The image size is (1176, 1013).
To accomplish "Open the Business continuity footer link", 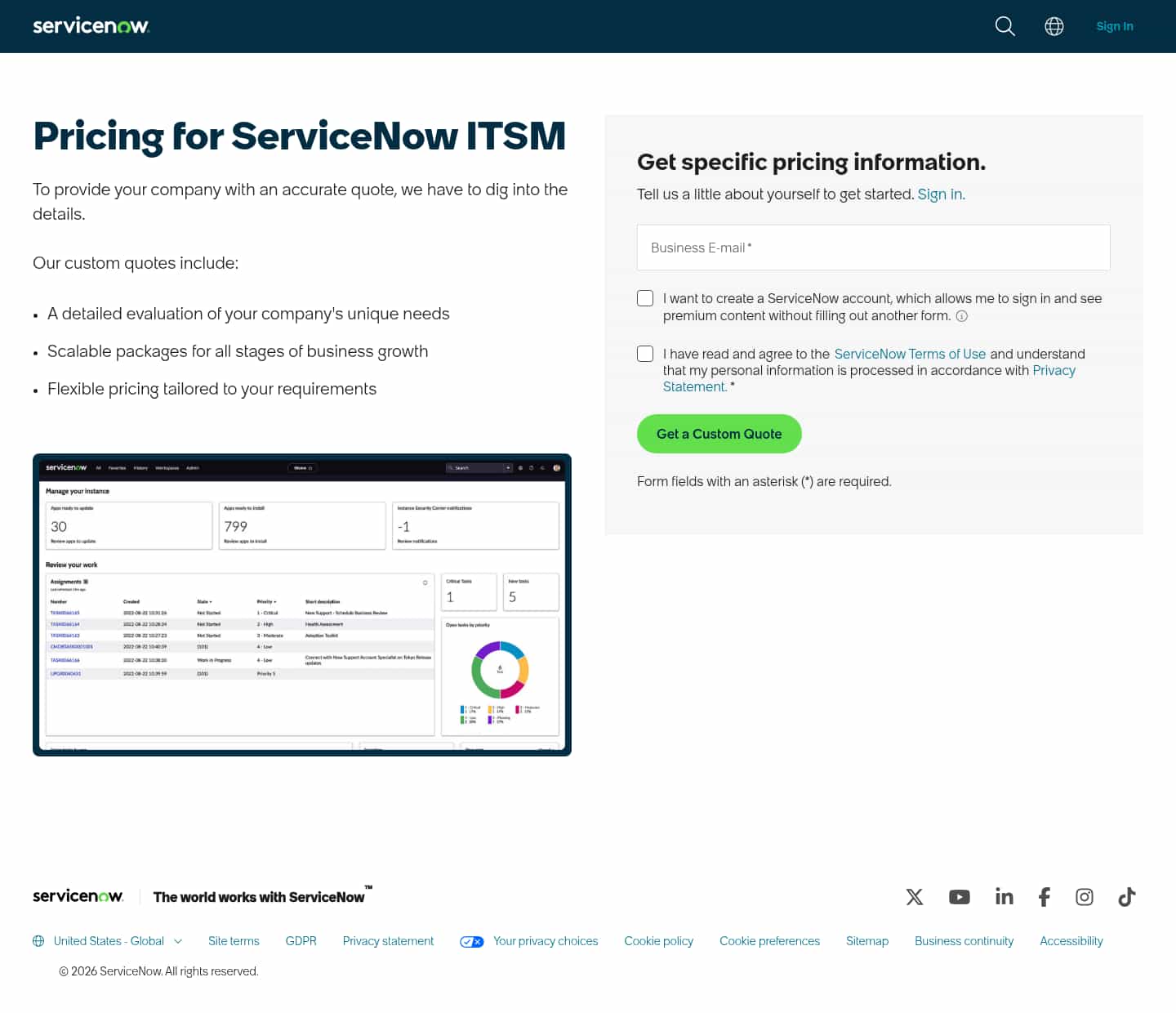I will pyautogui.click(x=964, y=941).
